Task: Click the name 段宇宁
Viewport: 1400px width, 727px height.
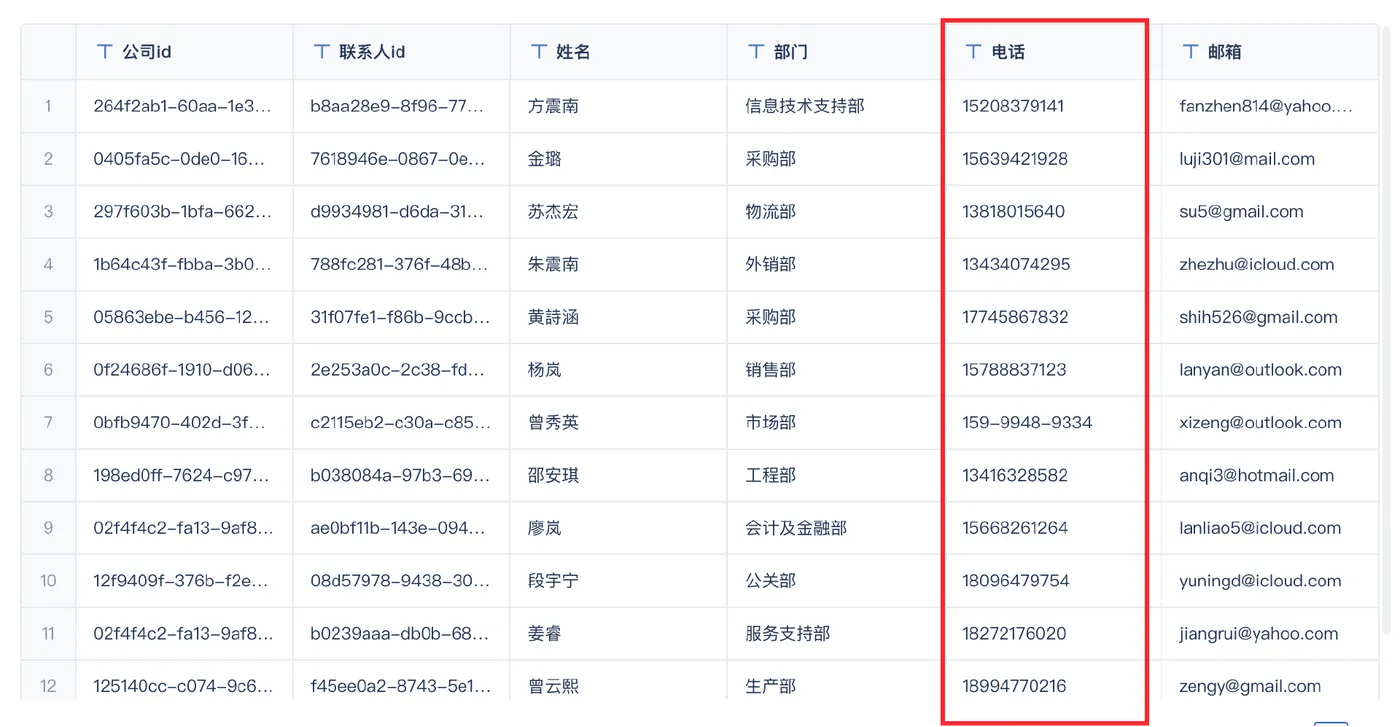Action: tap(553, 581)
